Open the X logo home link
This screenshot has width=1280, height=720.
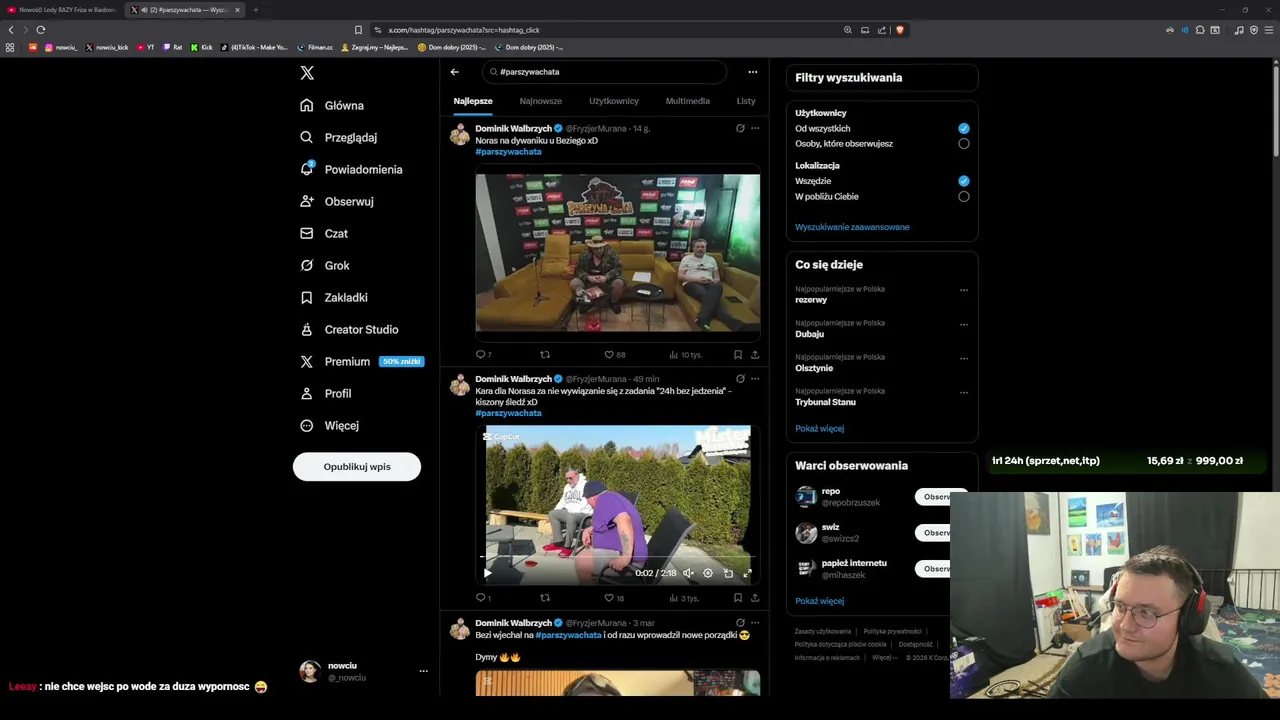pyautogui.click(x=307, y=73)
